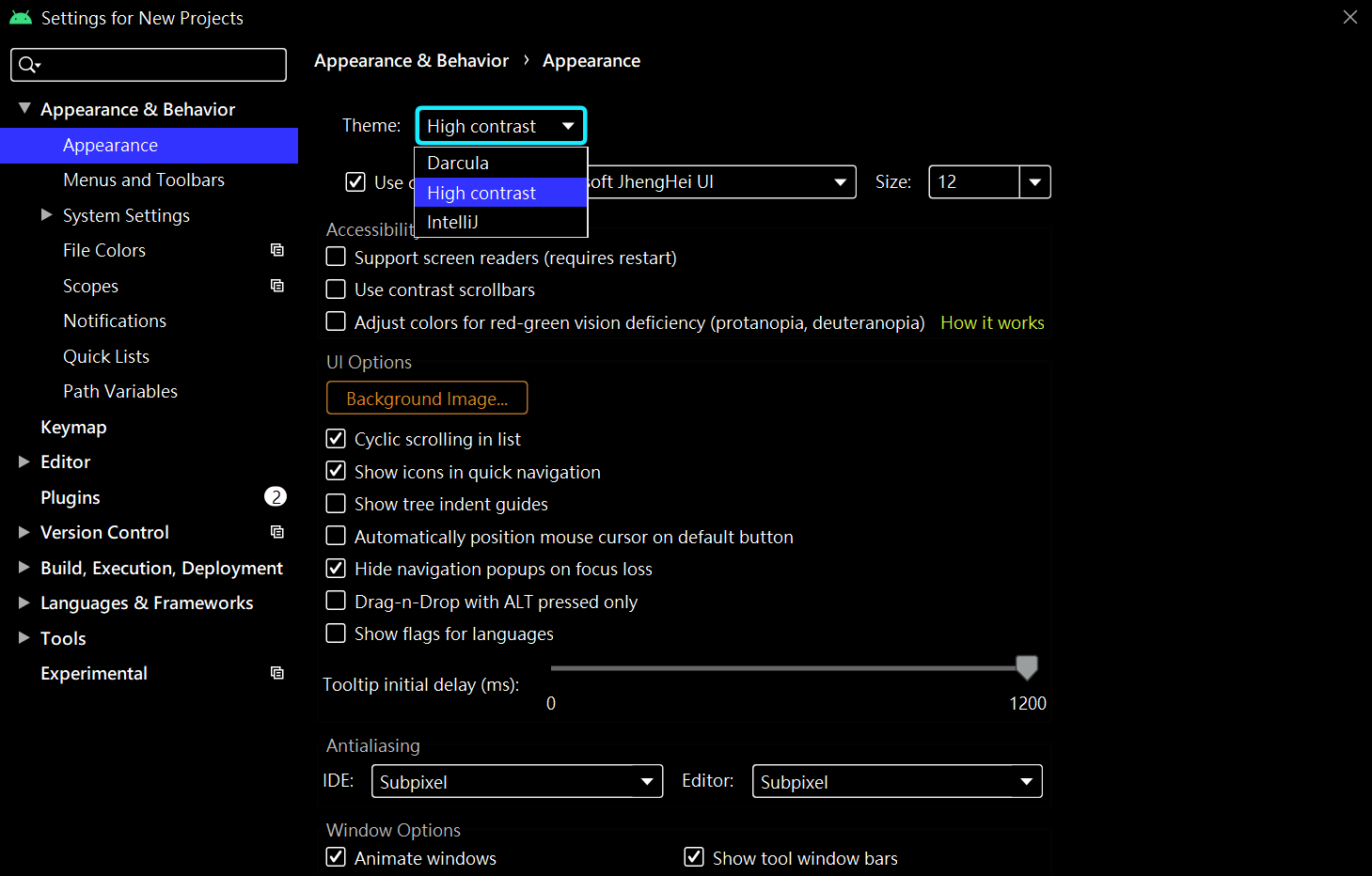Click the project-level icon beside File Colors

coord(277,250)
